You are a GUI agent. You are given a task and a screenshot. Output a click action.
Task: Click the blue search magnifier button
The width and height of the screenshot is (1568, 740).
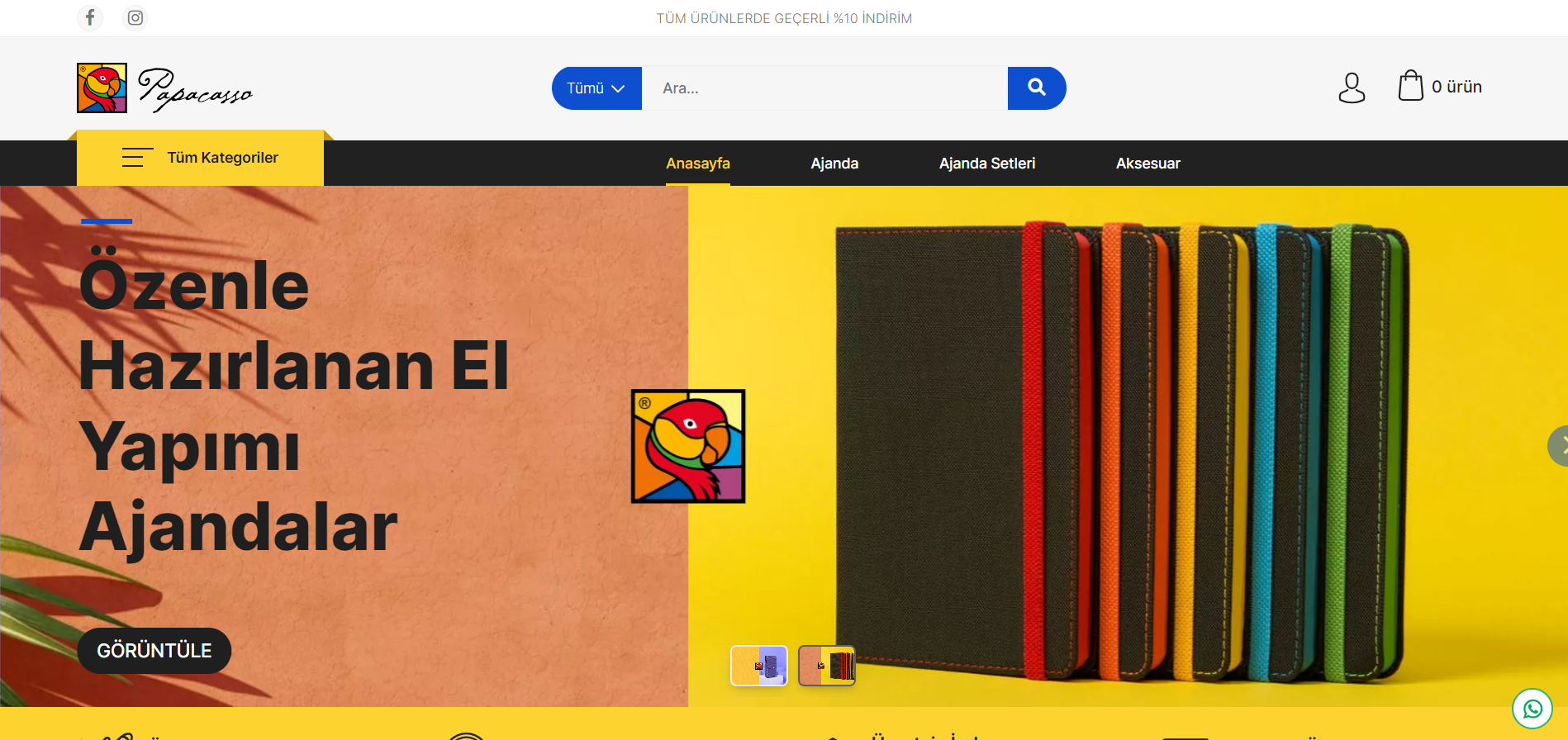1037,88
